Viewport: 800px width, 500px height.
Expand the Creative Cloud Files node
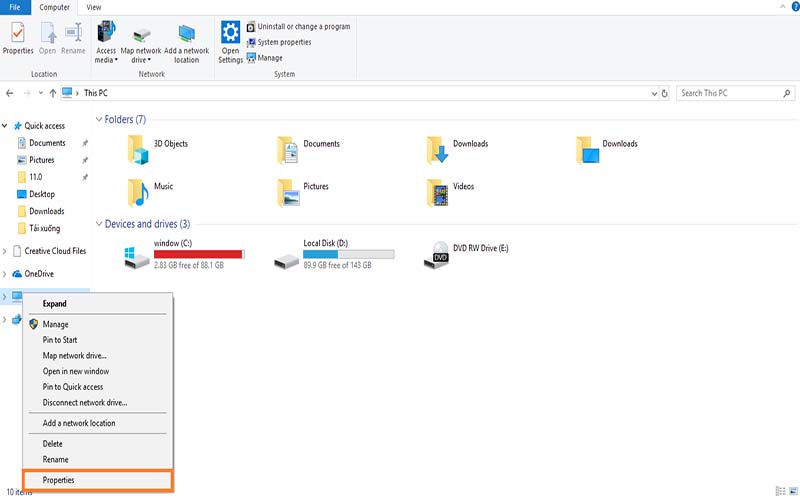tap(5, 251)
